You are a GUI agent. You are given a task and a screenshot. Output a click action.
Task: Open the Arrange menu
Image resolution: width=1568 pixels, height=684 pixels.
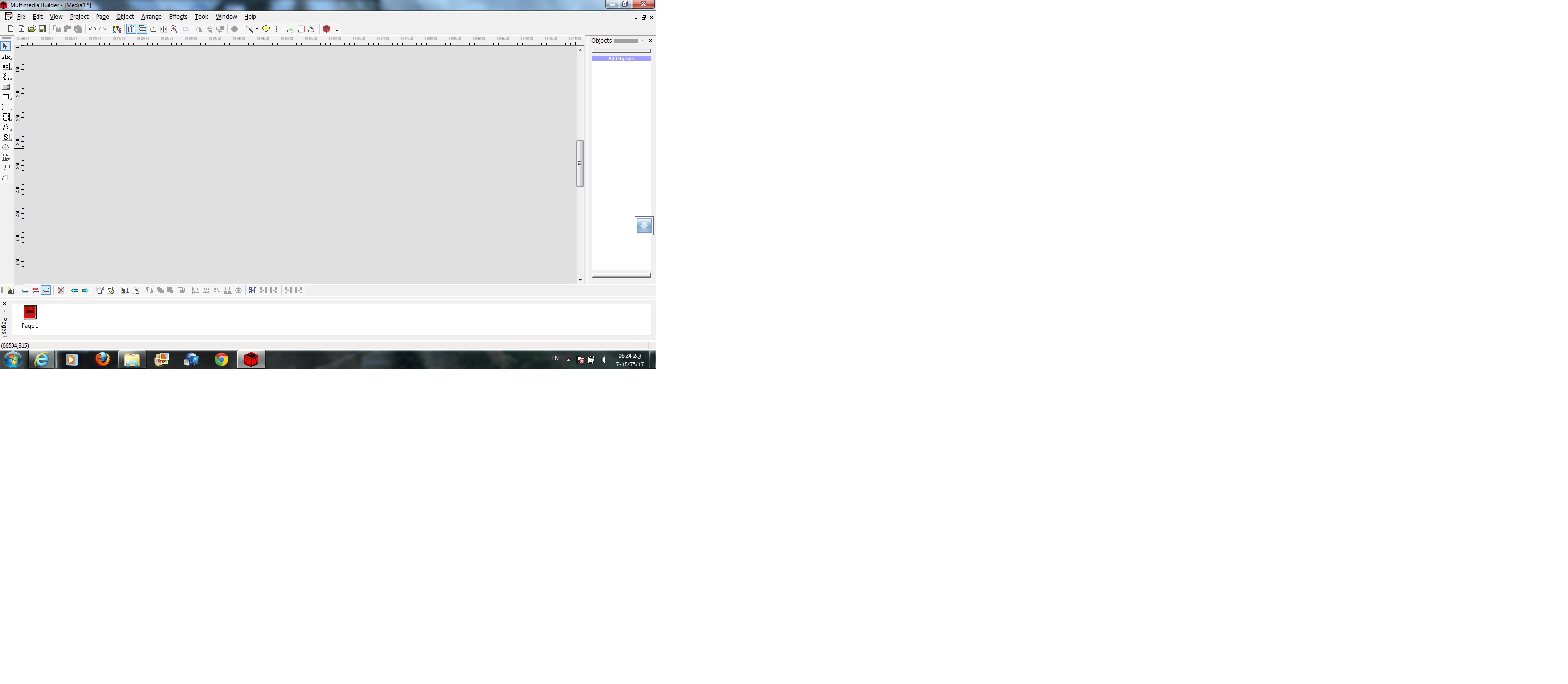point(152,16)
